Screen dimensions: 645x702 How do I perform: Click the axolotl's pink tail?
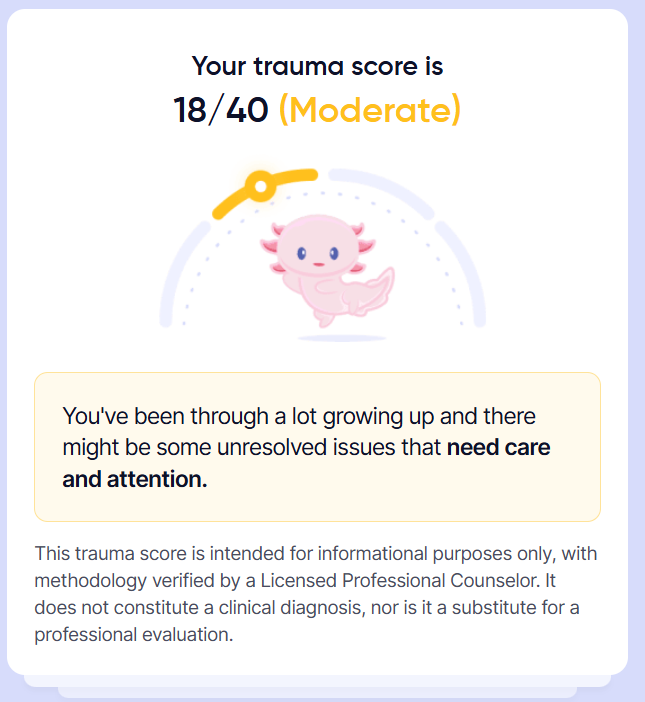click(x=374, y=291)
